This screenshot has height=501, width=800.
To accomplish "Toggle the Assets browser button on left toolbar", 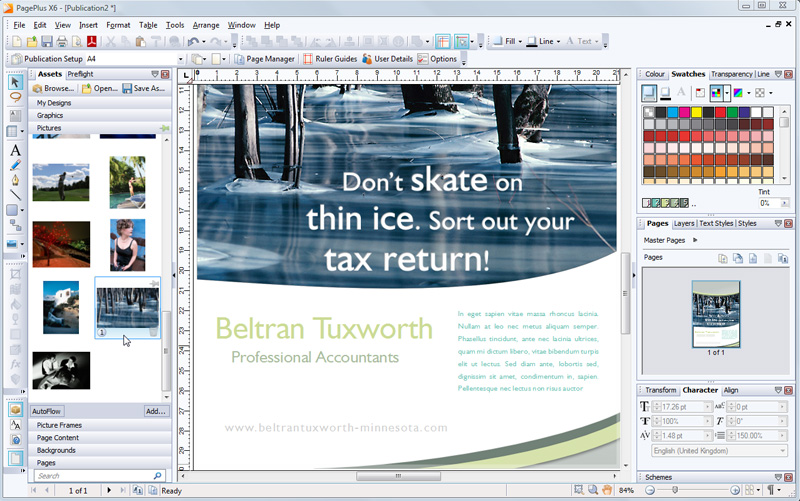I will [x=15, y=410].
